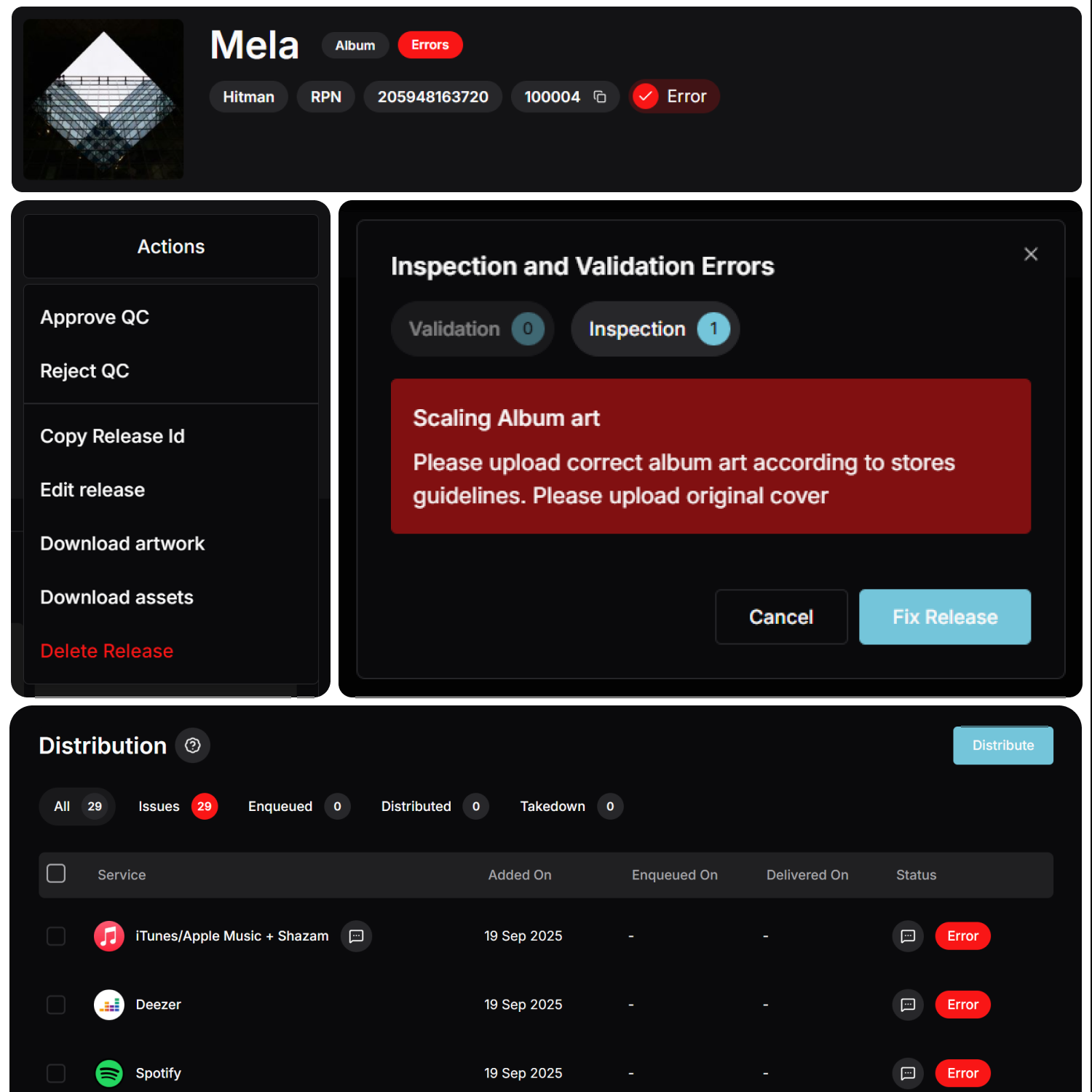Open the comment bubble beside iTunes/Apple Music
1092x1092 pixels.
tap(356, 936)
